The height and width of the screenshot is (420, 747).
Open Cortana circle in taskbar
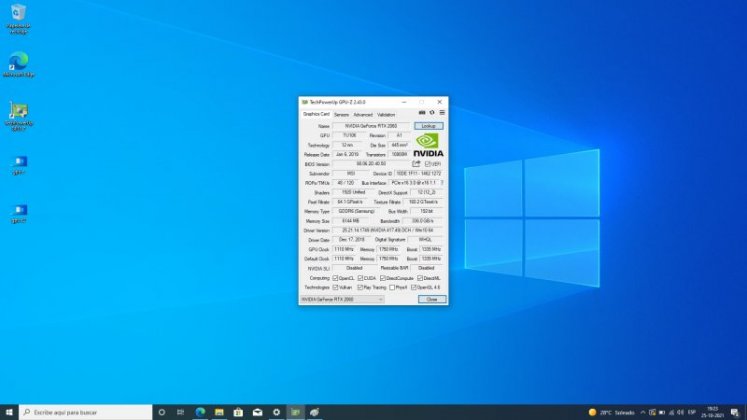(x=162, y=412)
